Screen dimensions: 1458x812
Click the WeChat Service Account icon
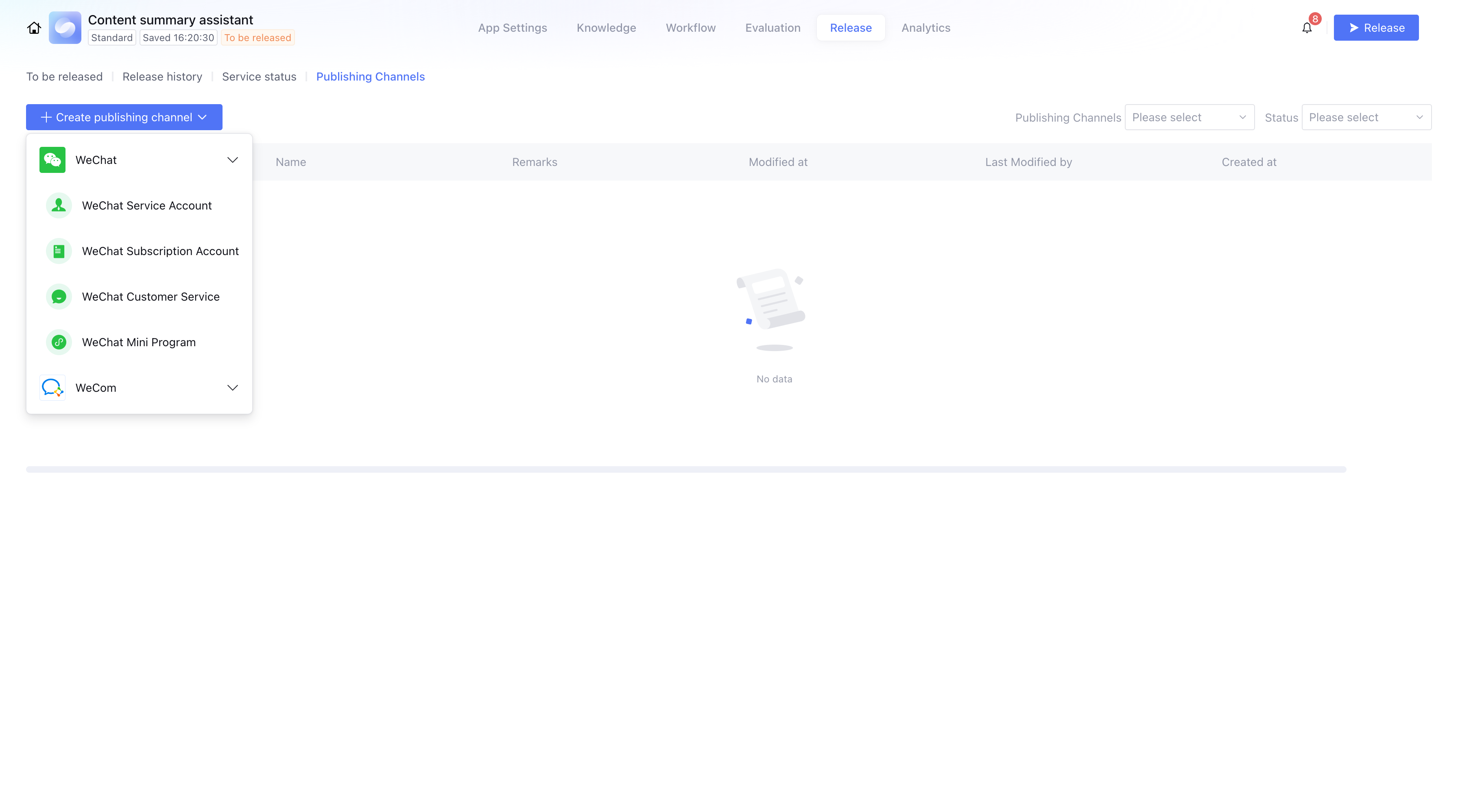pyautogui.click(x=59, y=205)
